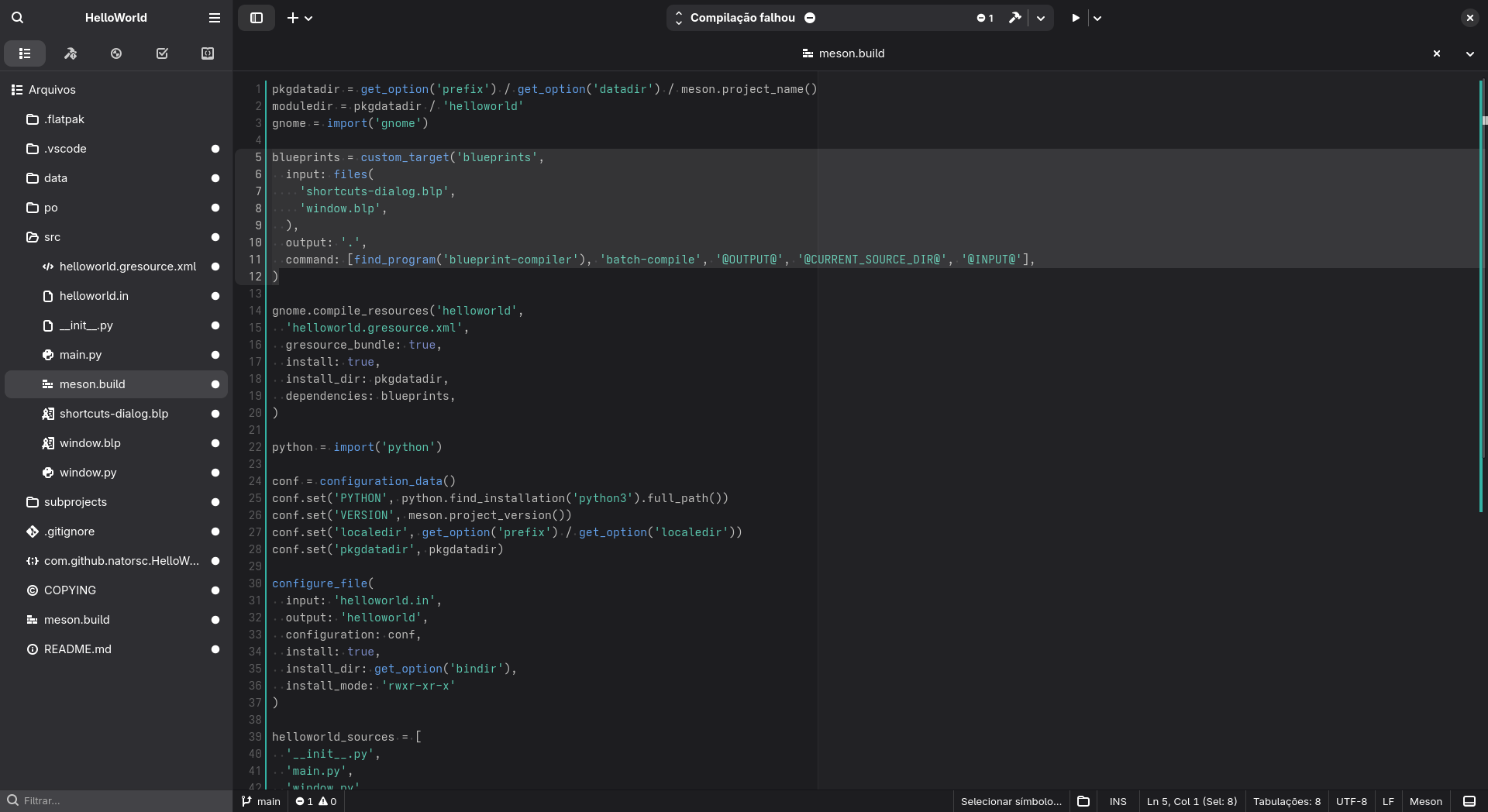
Task: Click the plus new document button
Action: click(x=292, y=18)
